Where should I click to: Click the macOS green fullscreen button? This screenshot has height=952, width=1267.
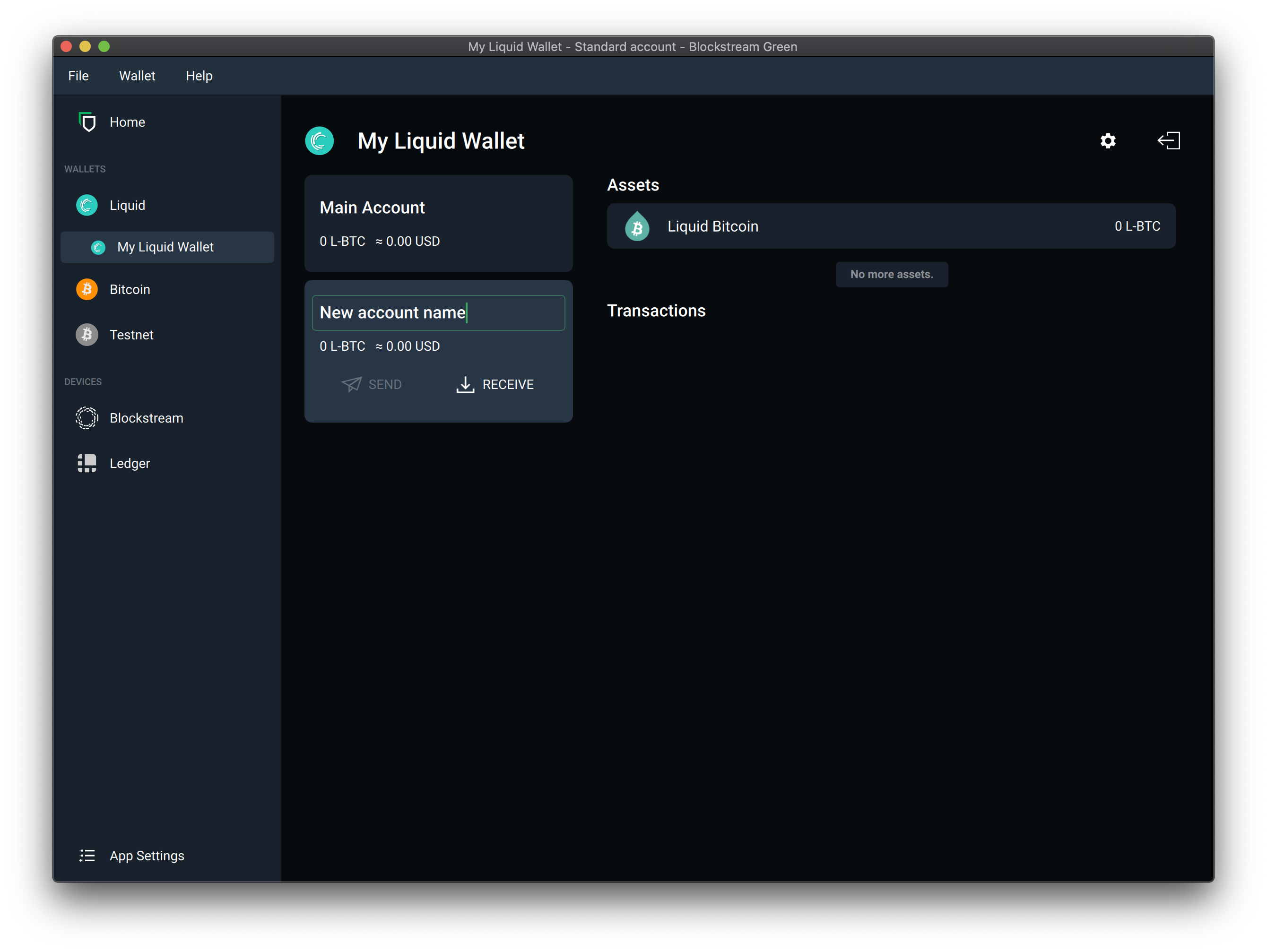click(x=104, y=46)
